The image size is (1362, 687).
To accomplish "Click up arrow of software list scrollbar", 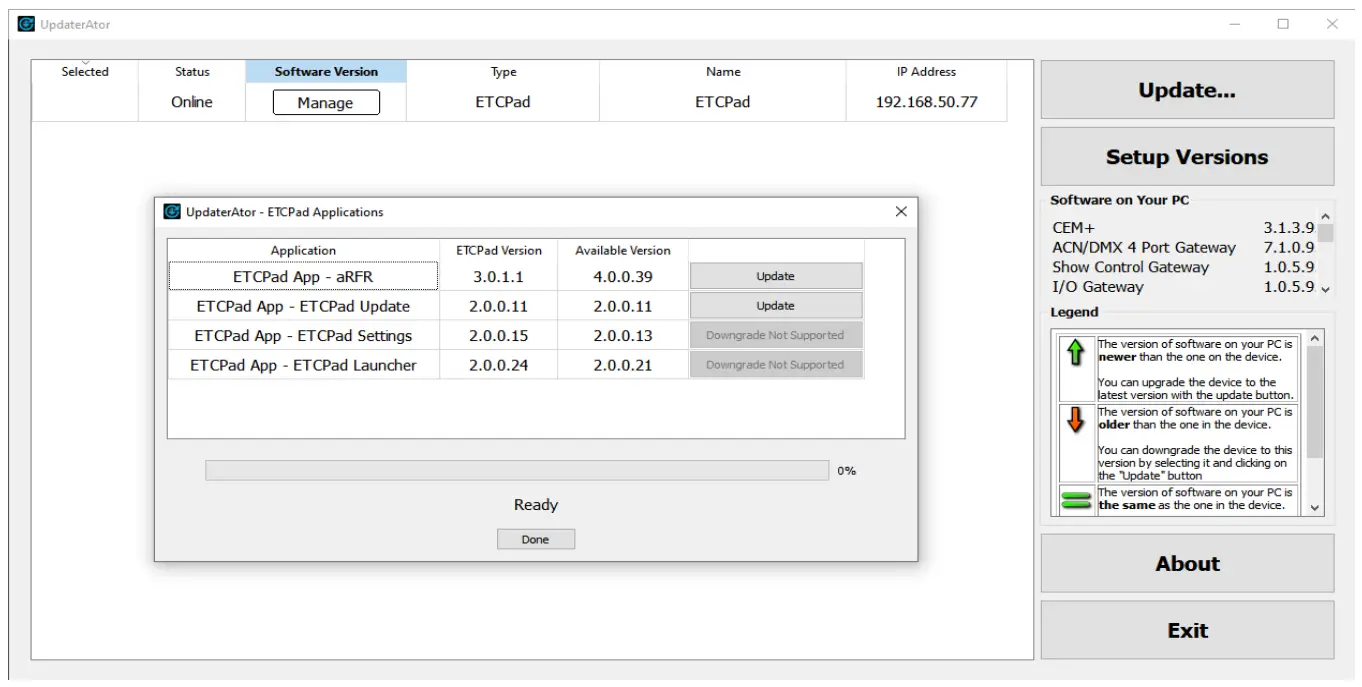I will (1326, 216).
